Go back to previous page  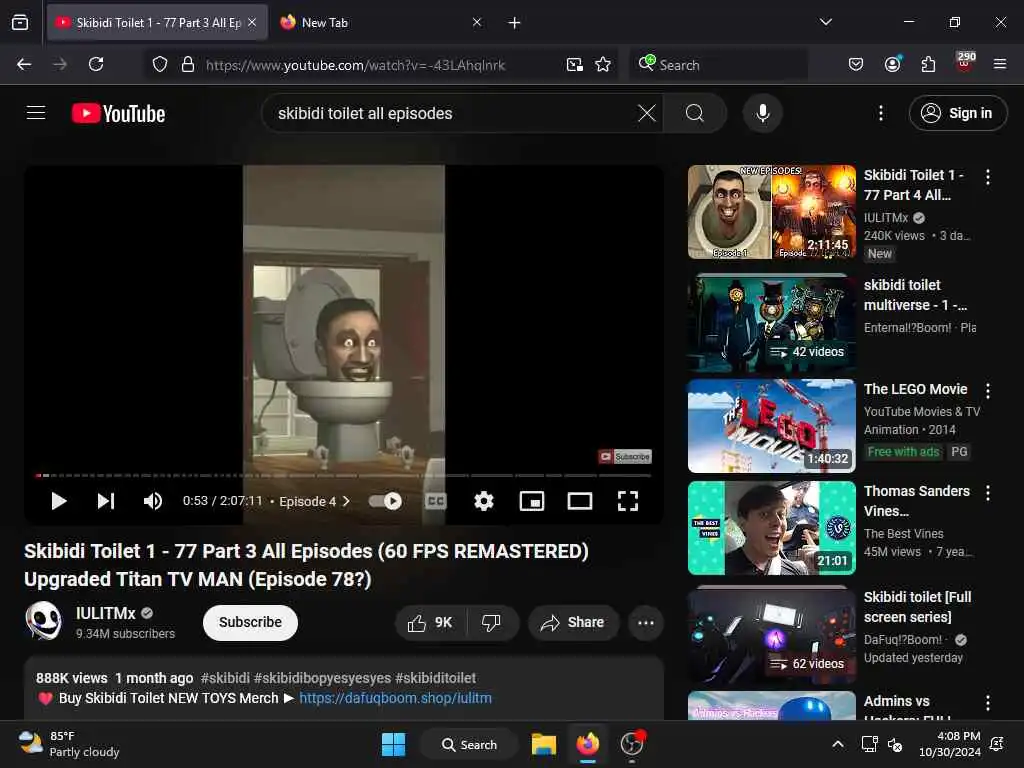(24, 64)
